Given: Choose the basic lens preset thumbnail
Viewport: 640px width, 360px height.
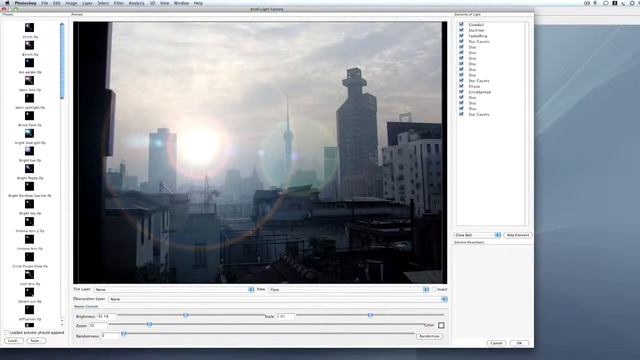Looking at the screenshot, I should 29,80.
